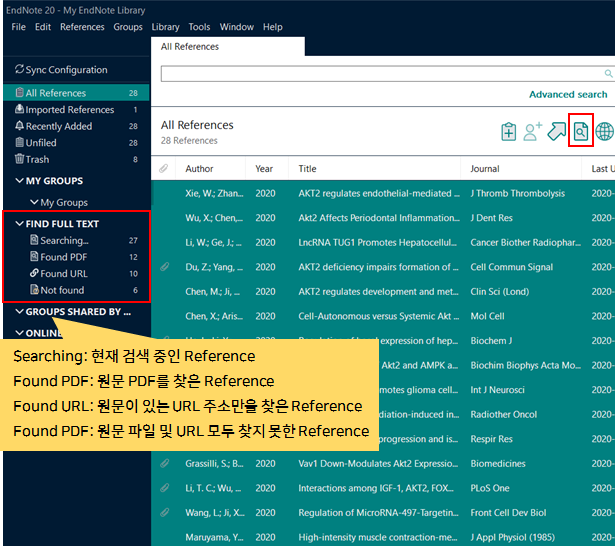Screen dimensions: 615x546
Task: Select the Maruyama, Y. reference row
Action: (383, 537)
